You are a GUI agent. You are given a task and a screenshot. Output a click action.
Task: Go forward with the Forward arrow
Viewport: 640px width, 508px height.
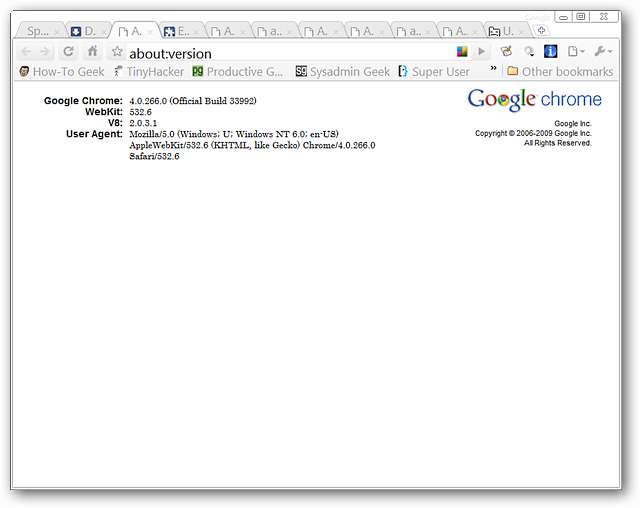click(44, 51)
